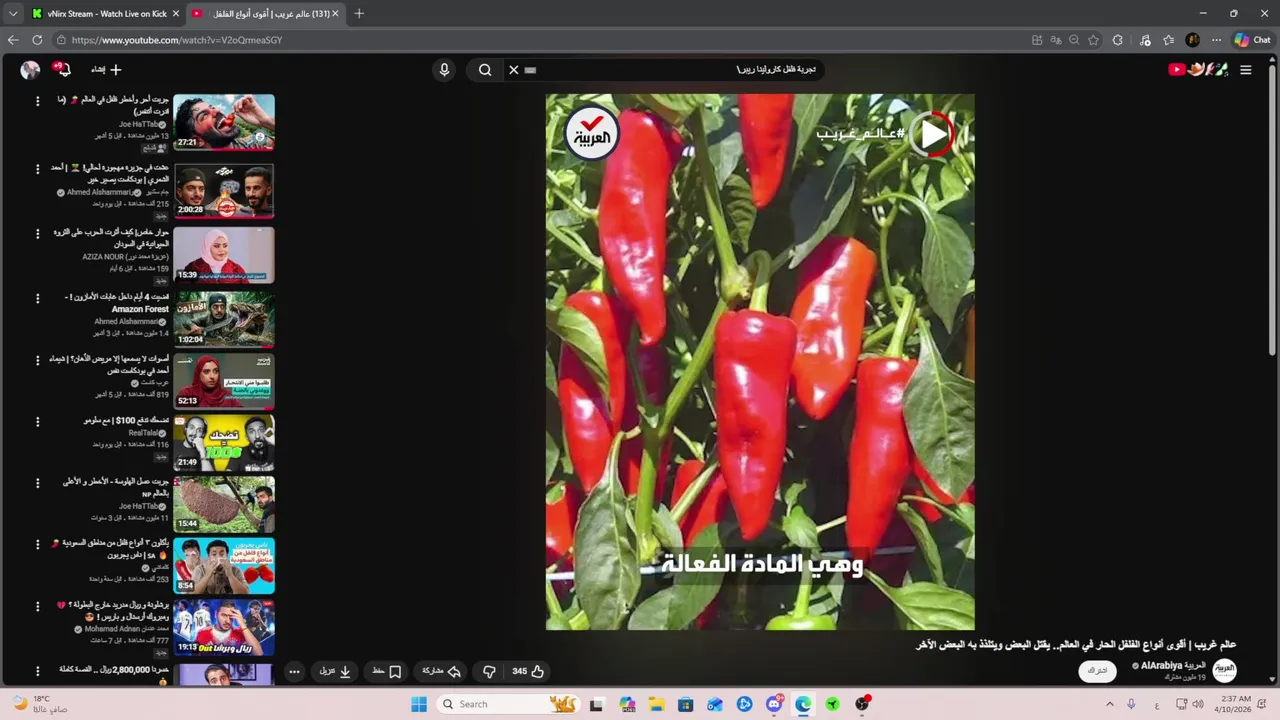Open options menu for AZIZA NOUR video
The height and width of the screenshot is (720, 1280).
coord(38,233)
